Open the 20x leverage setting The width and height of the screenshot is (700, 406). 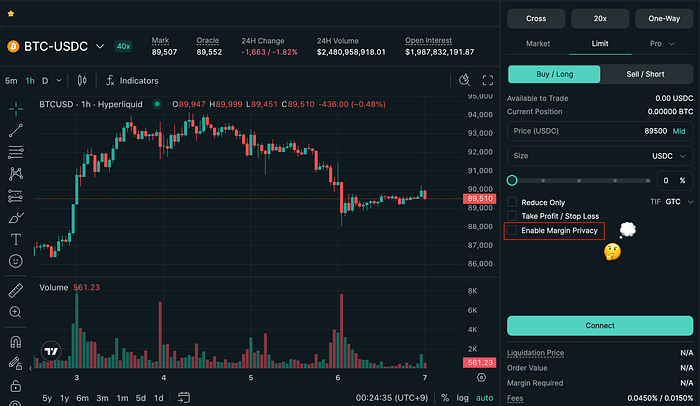[600, 18]
